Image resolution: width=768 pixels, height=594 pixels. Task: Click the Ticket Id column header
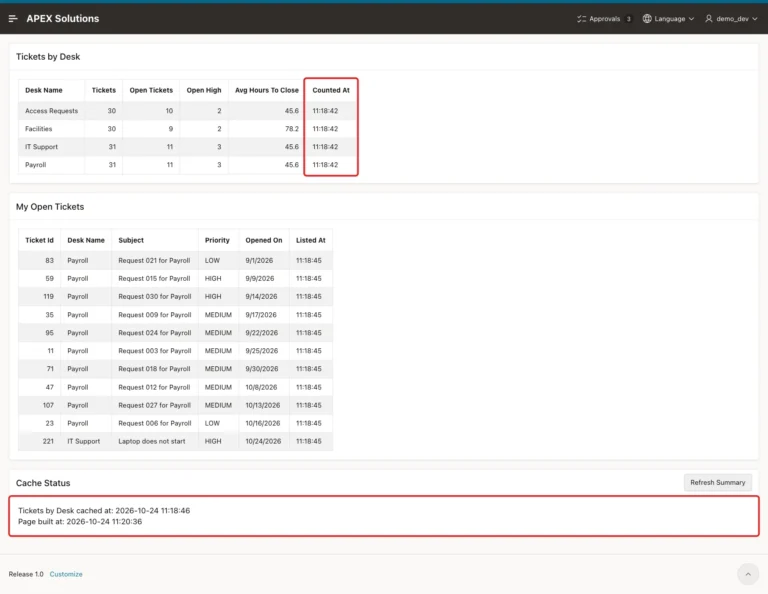(39, 240)
